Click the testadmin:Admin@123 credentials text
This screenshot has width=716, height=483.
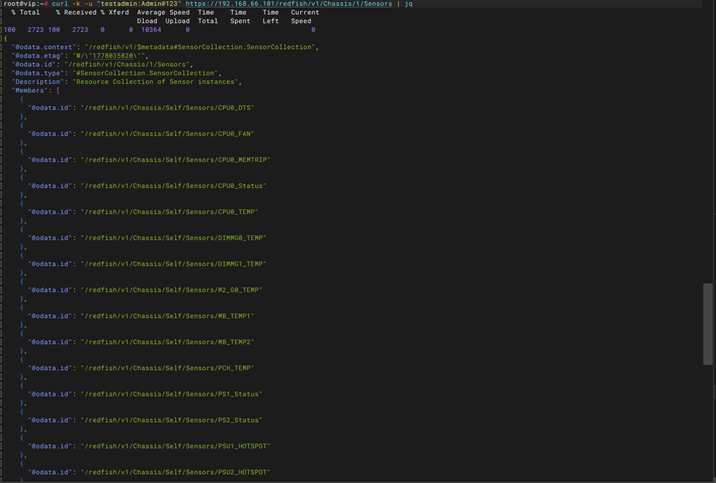click(139, 4)
